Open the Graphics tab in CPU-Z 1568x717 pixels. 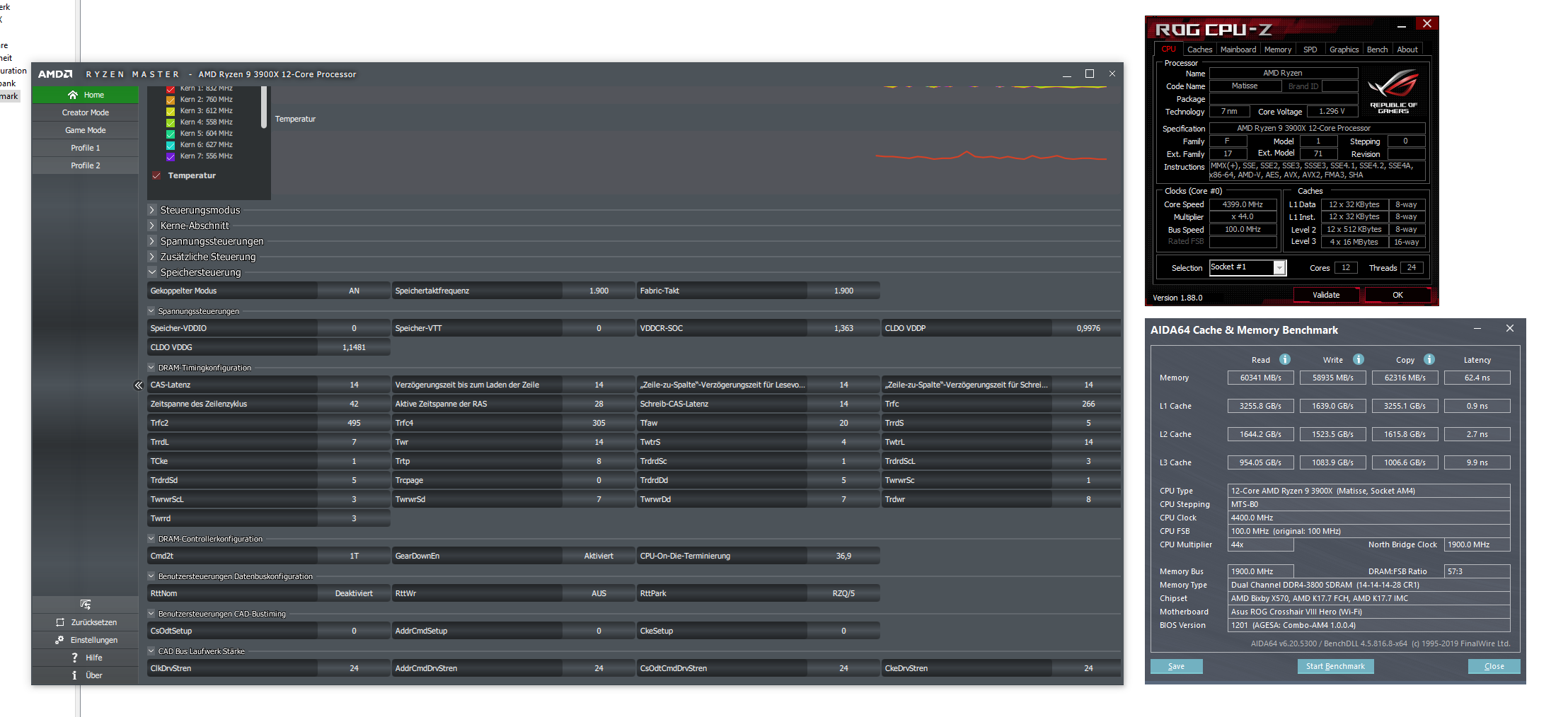tap(1344, 49)
